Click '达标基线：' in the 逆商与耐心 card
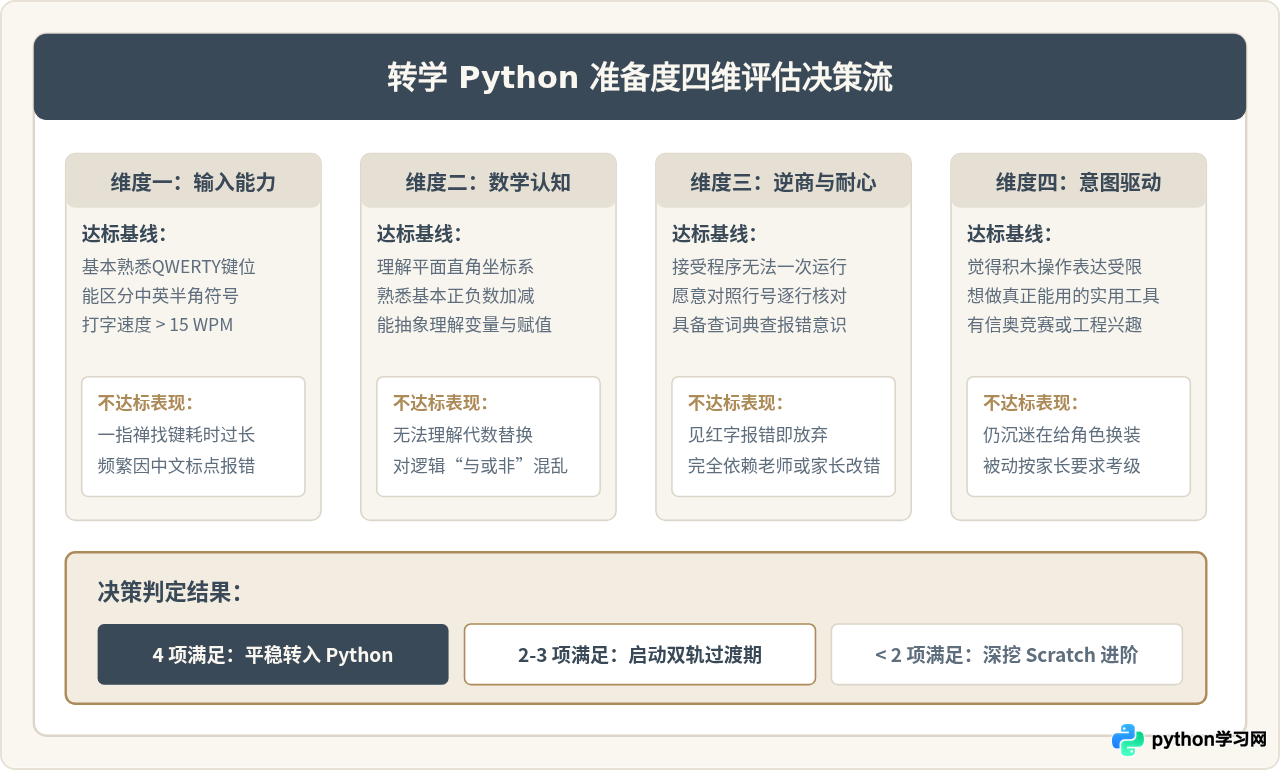The image size is (1280, 770). (x=714, y=235)
